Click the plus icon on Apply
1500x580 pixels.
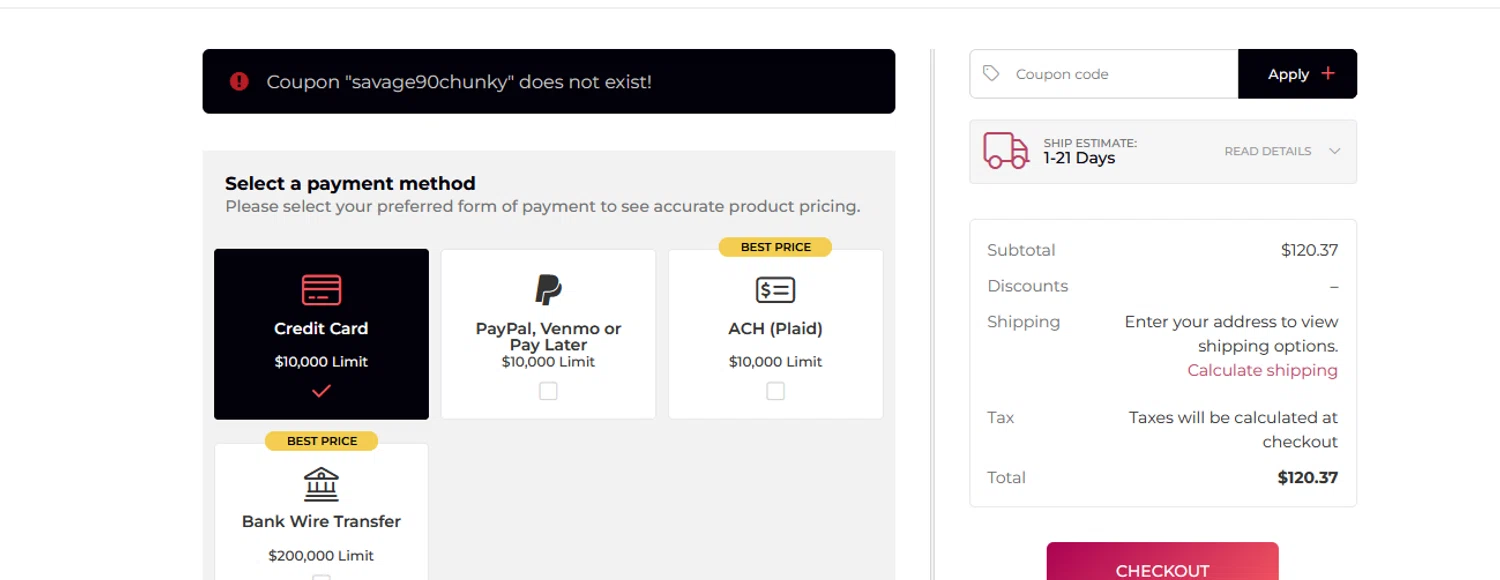click(1328, 73)
